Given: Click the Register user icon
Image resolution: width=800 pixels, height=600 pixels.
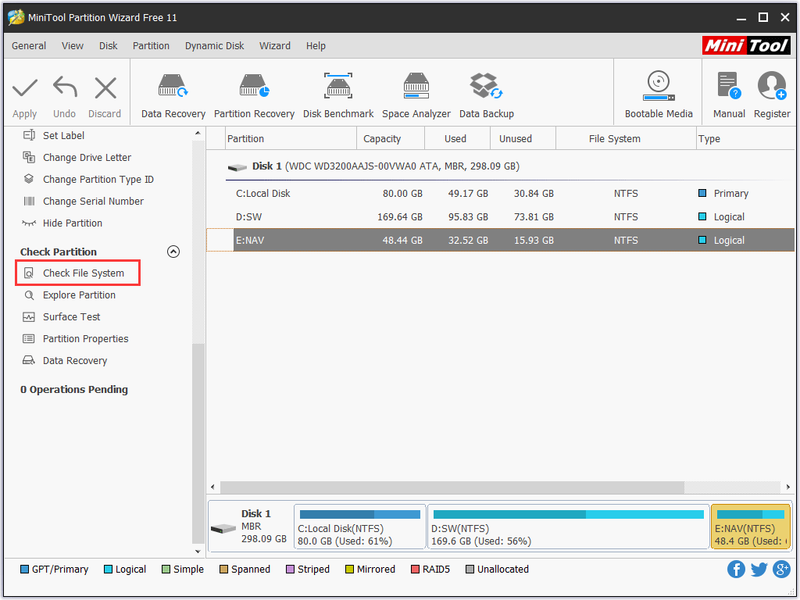Looking at the screenshot, I should click(x=771, y=95).
